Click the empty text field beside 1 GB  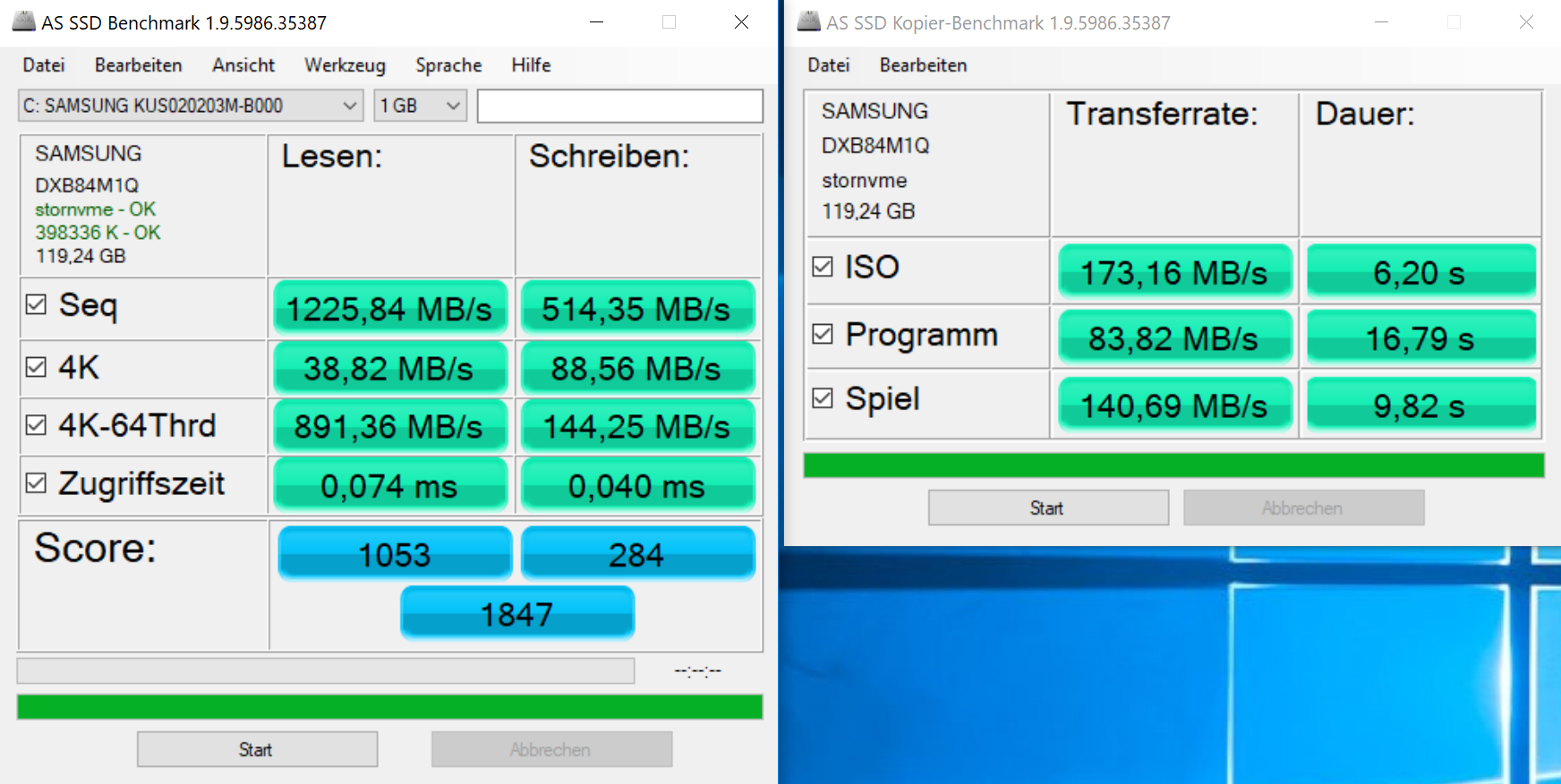(620, 106)
